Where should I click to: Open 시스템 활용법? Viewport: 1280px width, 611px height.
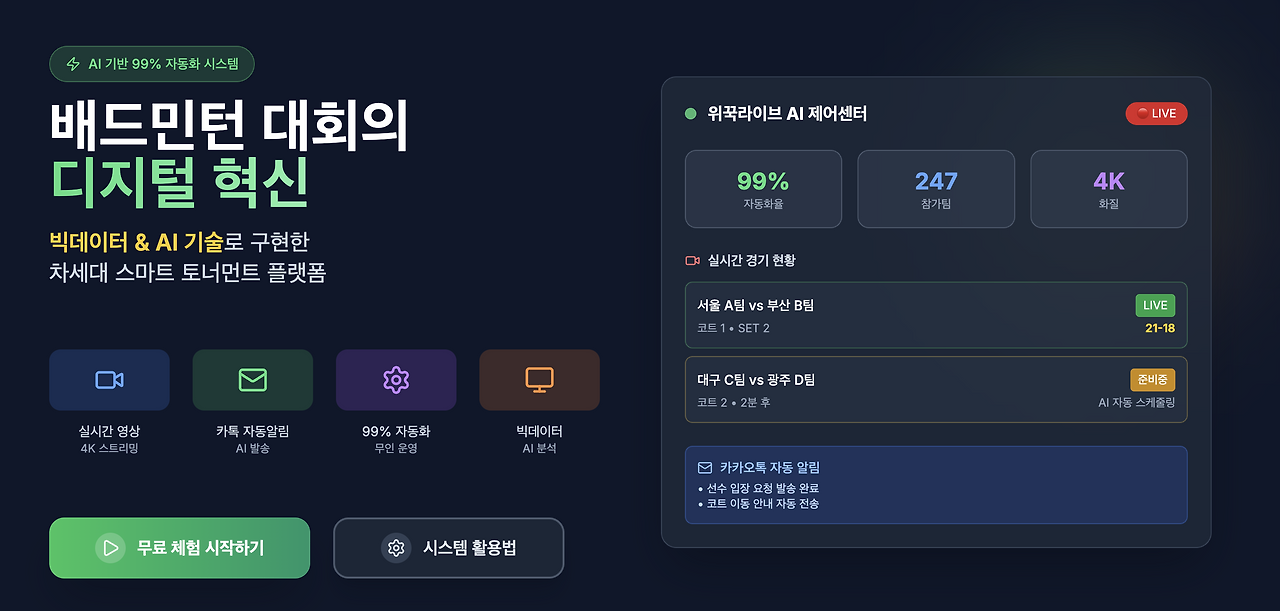448,548
